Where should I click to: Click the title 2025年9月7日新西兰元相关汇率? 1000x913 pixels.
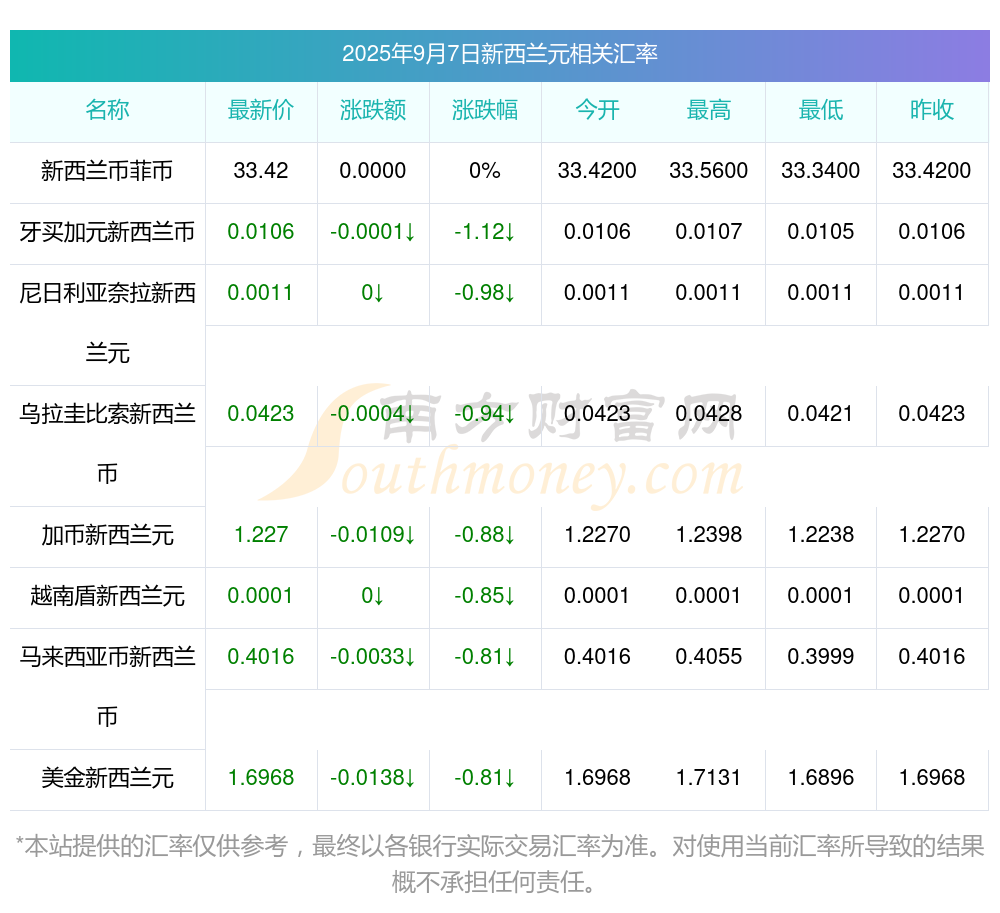499,54
